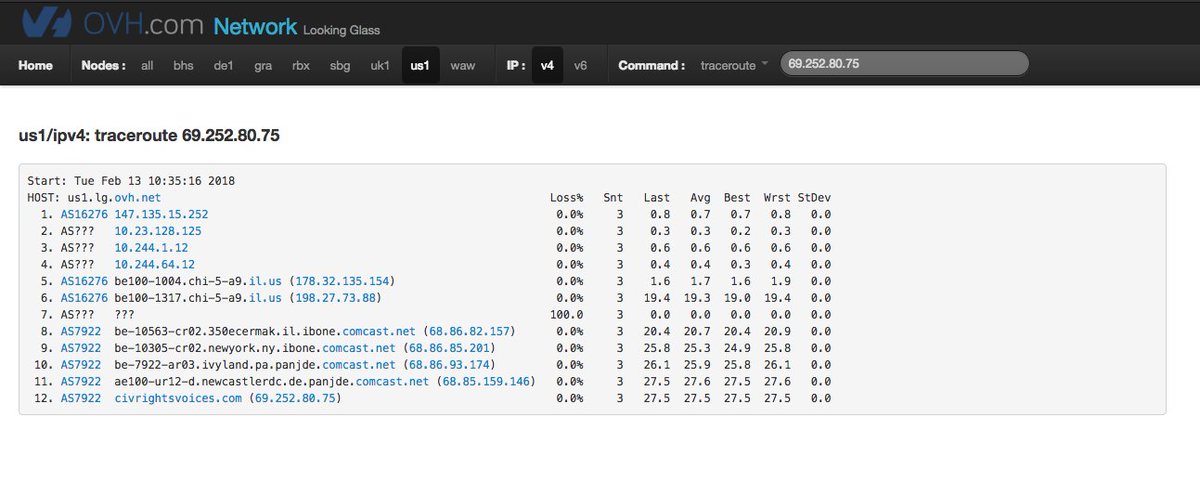The image size is (1200, 482).
Task: Open civrightsvoices.com link
Action: coord(178,397)
